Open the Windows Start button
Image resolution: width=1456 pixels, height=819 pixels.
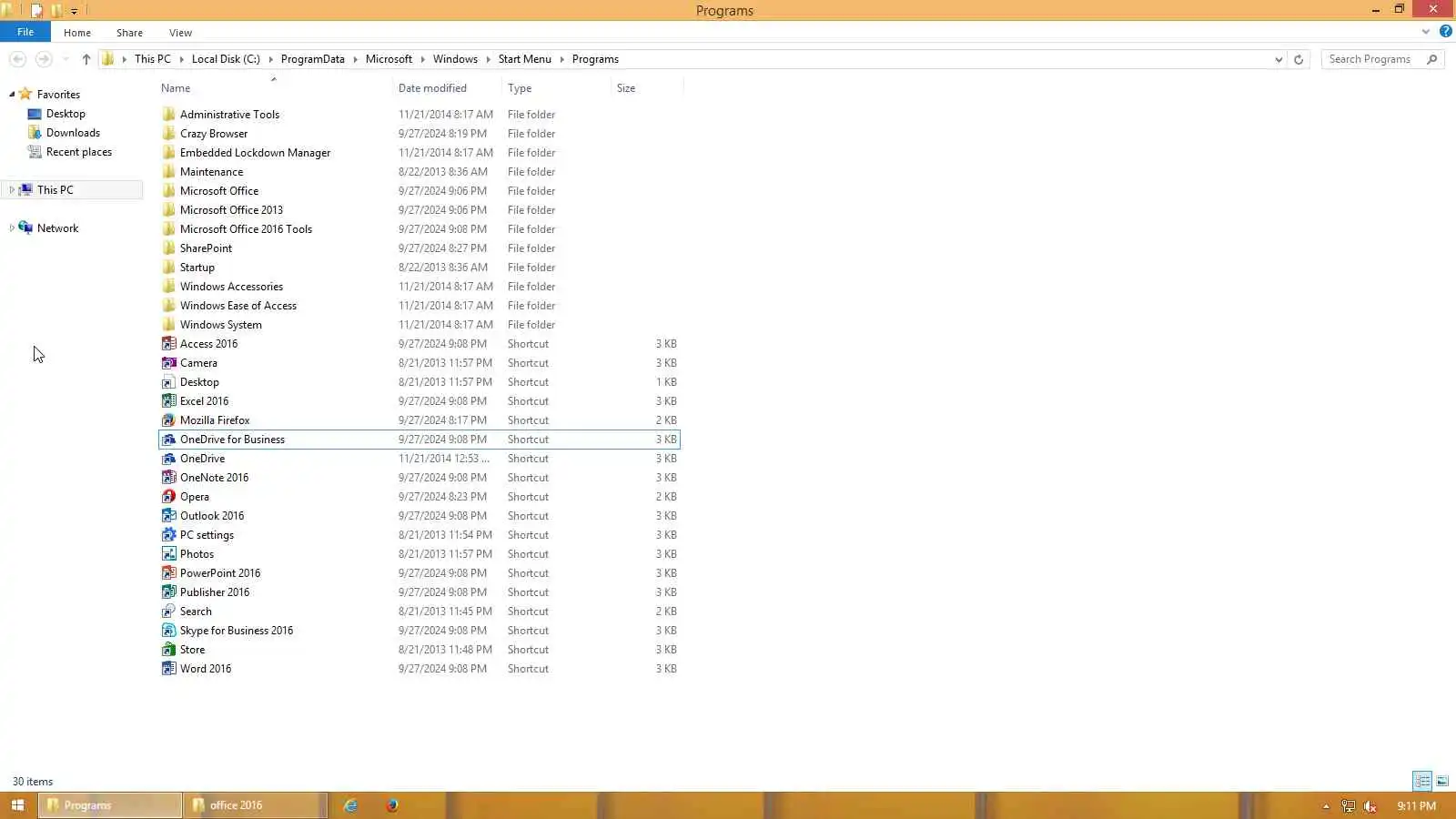click(x=17, y=805)
